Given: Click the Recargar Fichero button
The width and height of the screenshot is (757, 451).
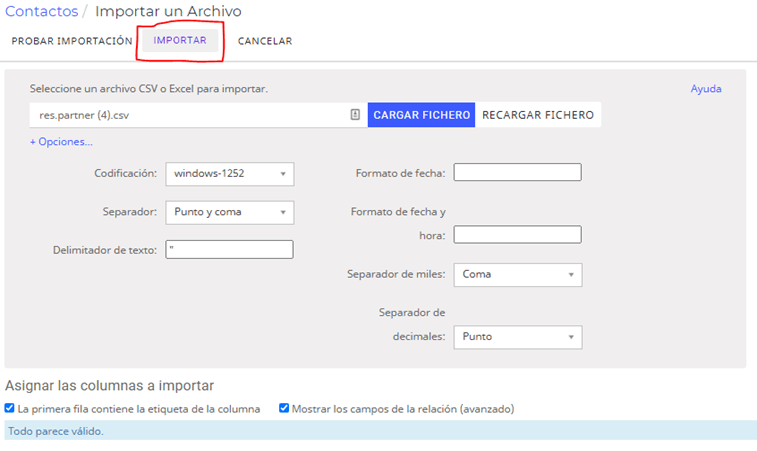Looking at the screenshot, I should point(538,115).
